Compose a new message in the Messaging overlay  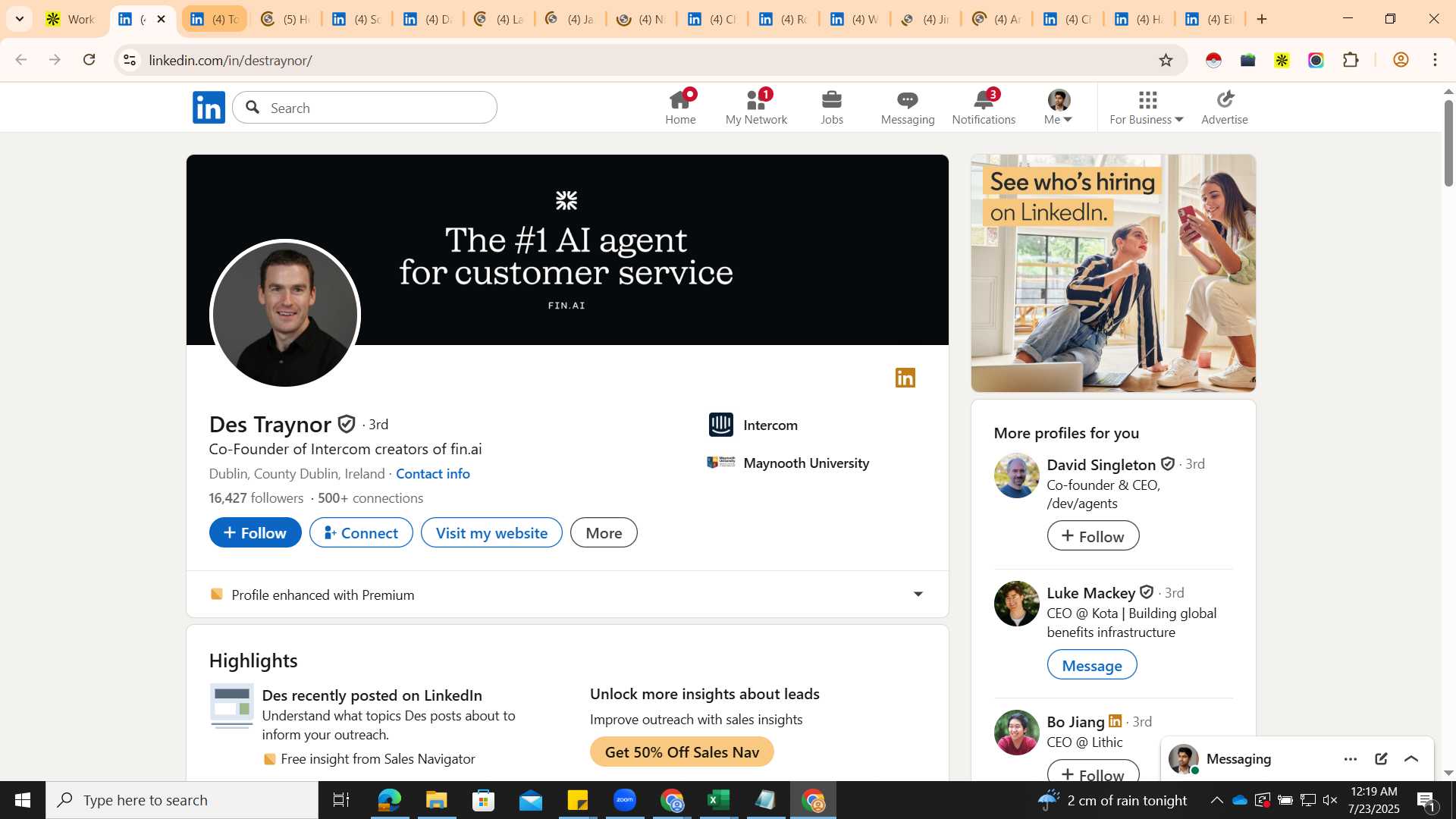(1381, 759)
